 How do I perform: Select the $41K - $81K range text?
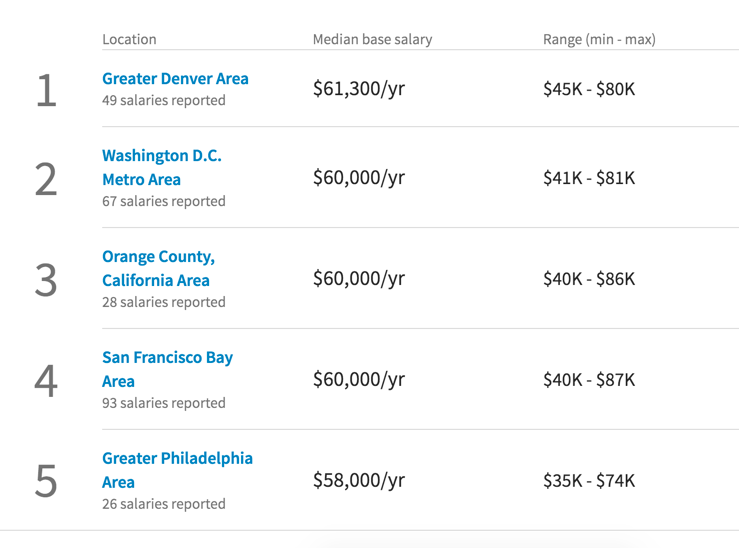(x=588, y=178)
